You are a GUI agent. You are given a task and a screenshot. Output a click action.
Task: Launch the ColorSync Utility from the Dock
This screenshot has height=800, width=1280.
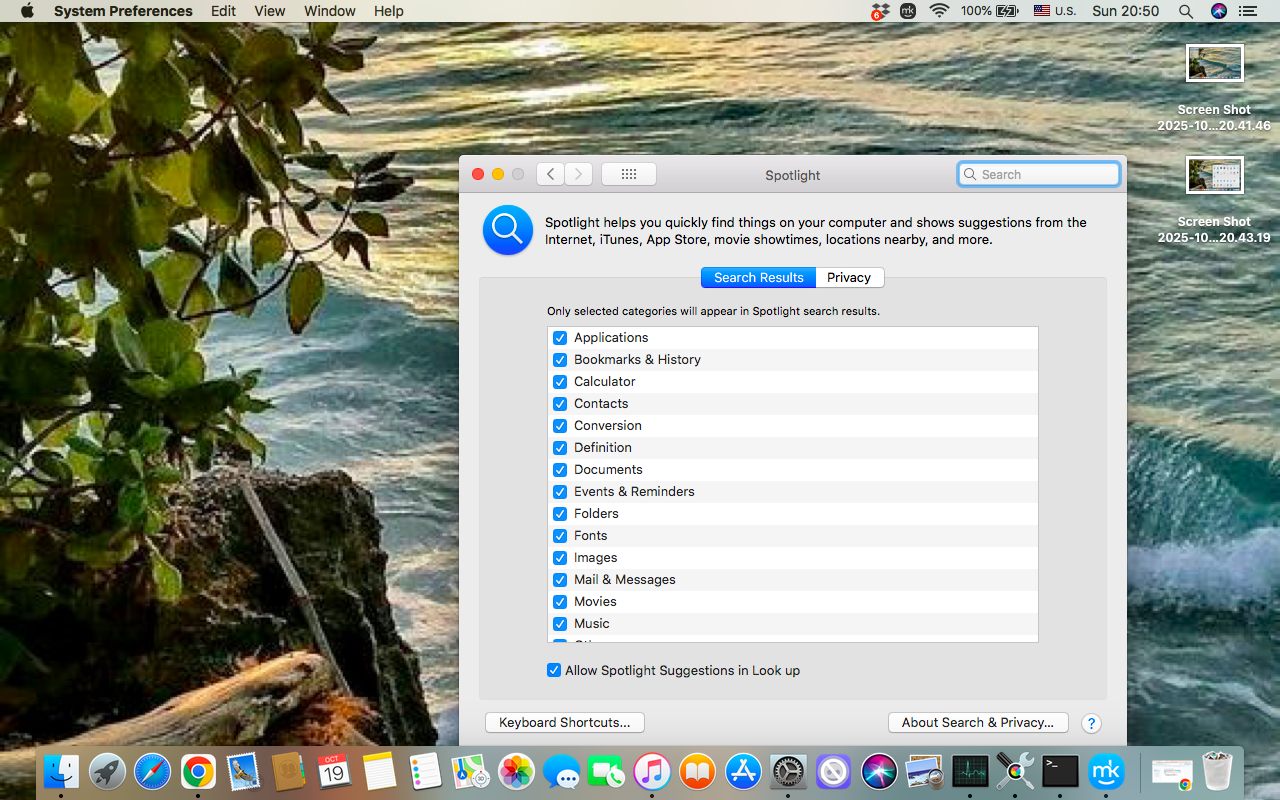pos(1015,771)
